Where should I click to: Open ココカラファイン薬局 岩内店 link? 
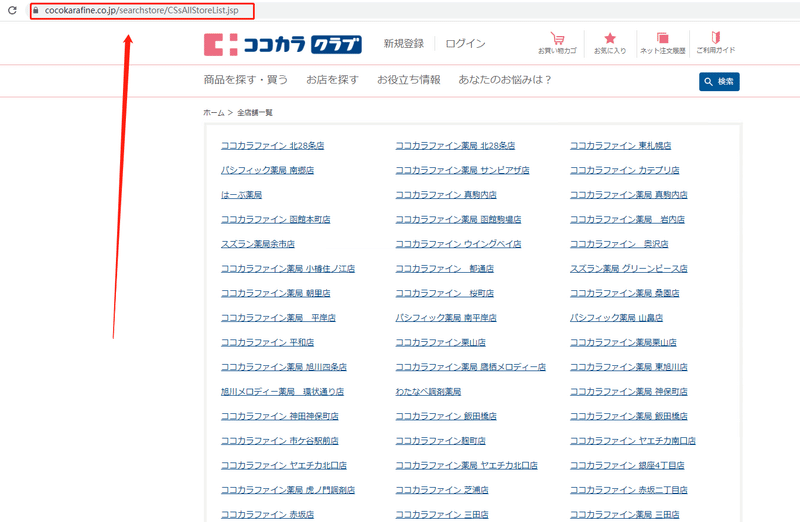[x=627, y=219]
